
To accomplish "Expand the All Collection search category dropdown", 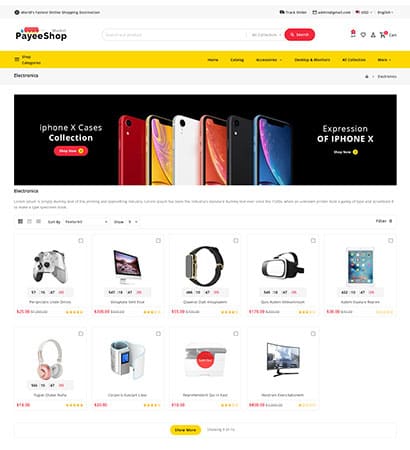I will pos(266,35).
